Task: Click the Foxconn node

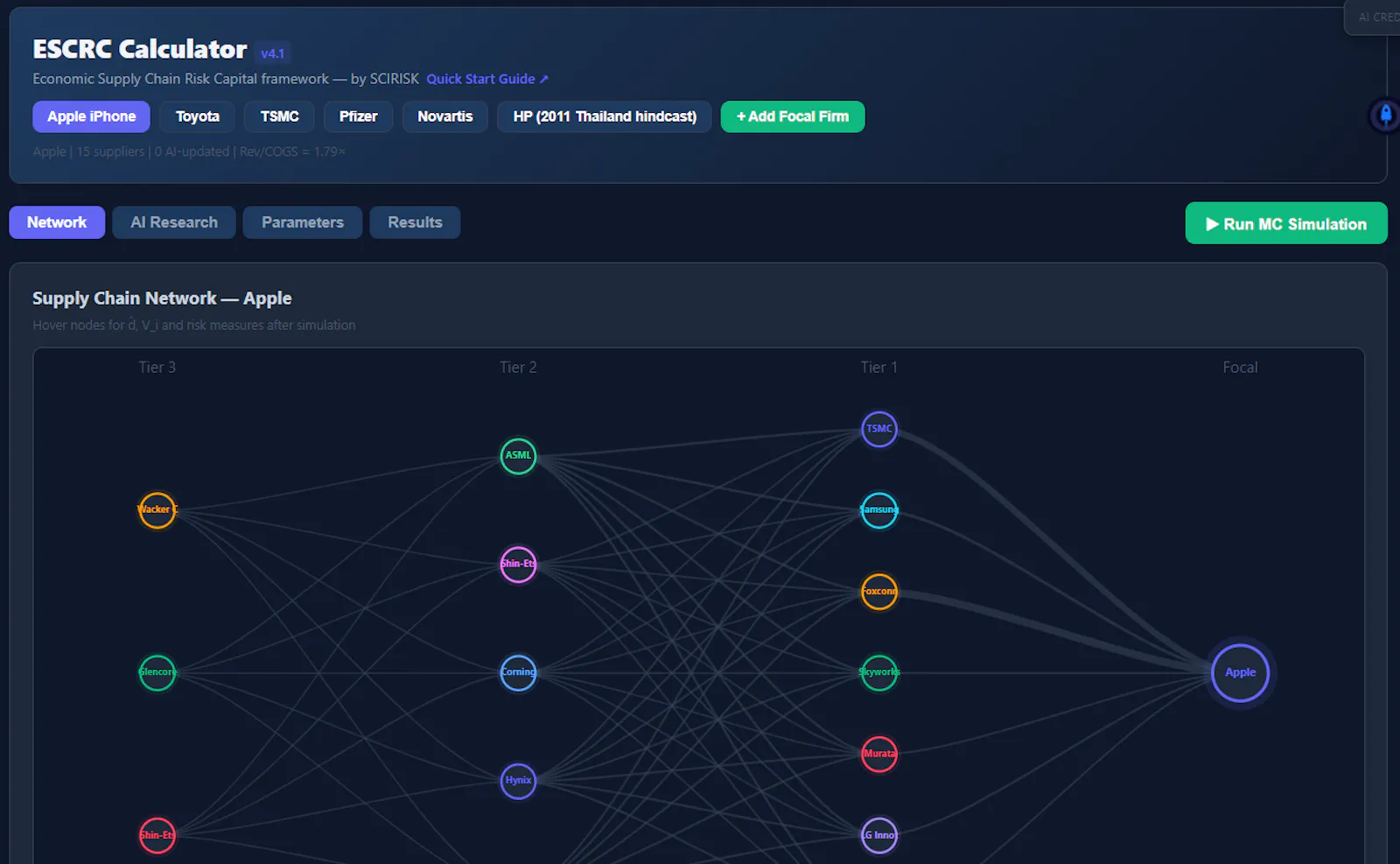Action: tap(879, 592)
